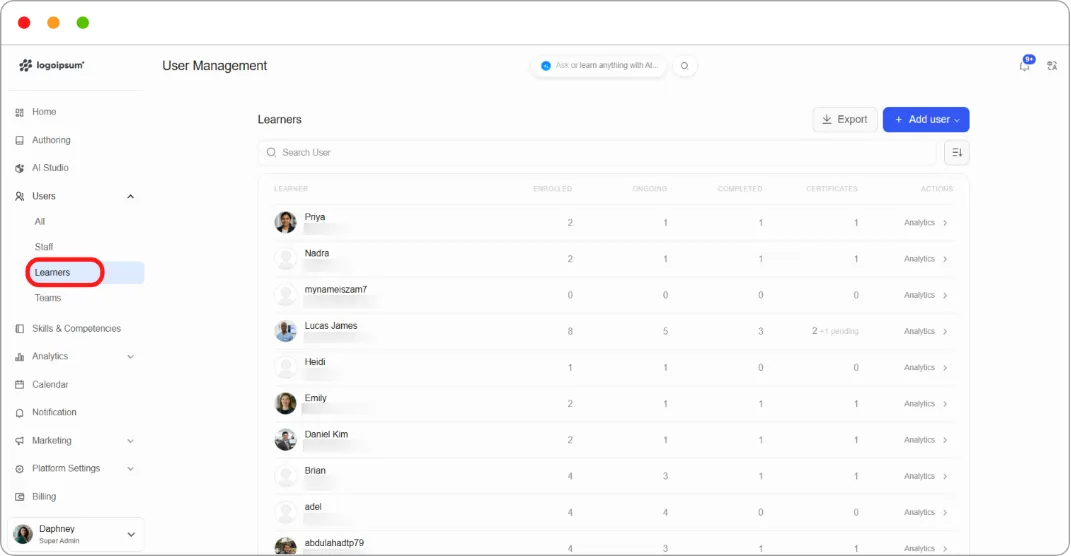Collapse the Users sidebar section
This screenshot has width=1071, height=556.
pyautogui.click(x=130, y=197)
